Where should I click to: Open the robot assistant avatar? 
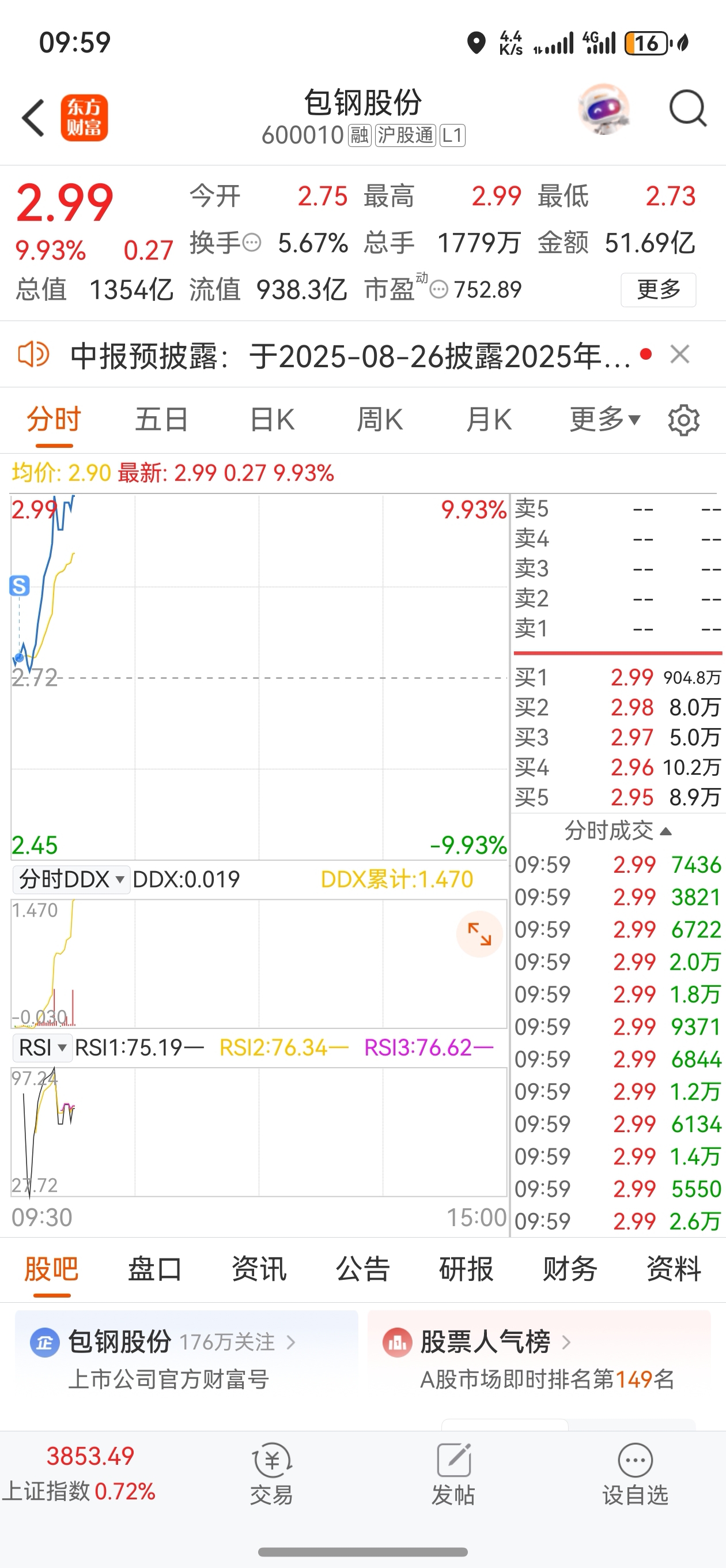coord(603,110)
